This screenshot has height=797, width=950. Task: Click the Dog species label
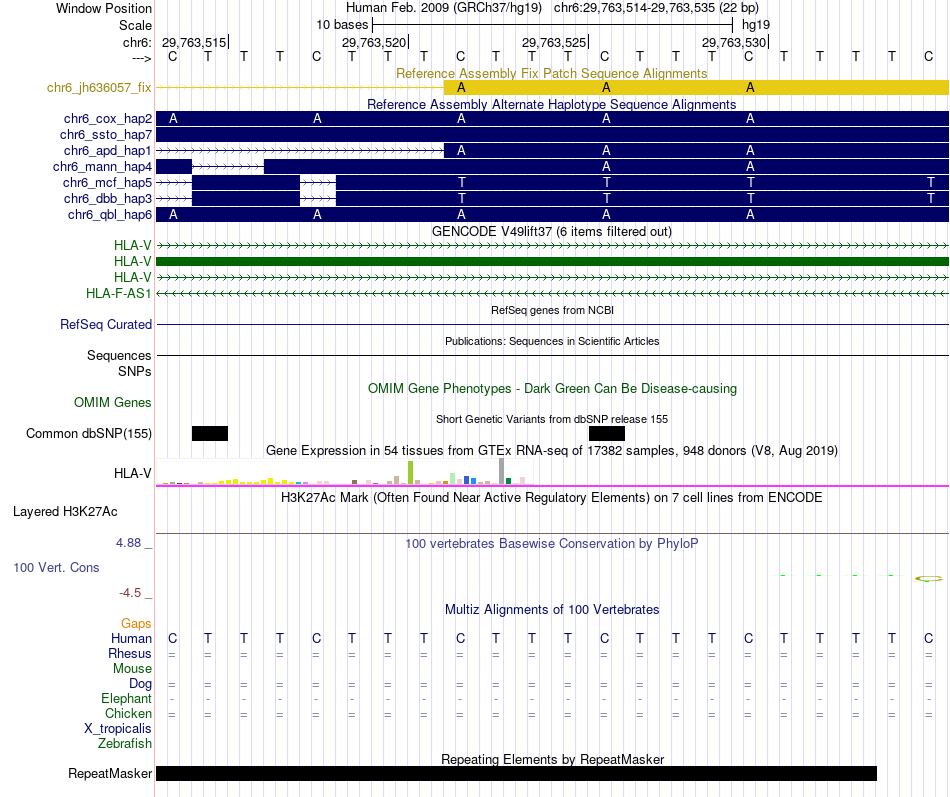(x=140, y=684)
